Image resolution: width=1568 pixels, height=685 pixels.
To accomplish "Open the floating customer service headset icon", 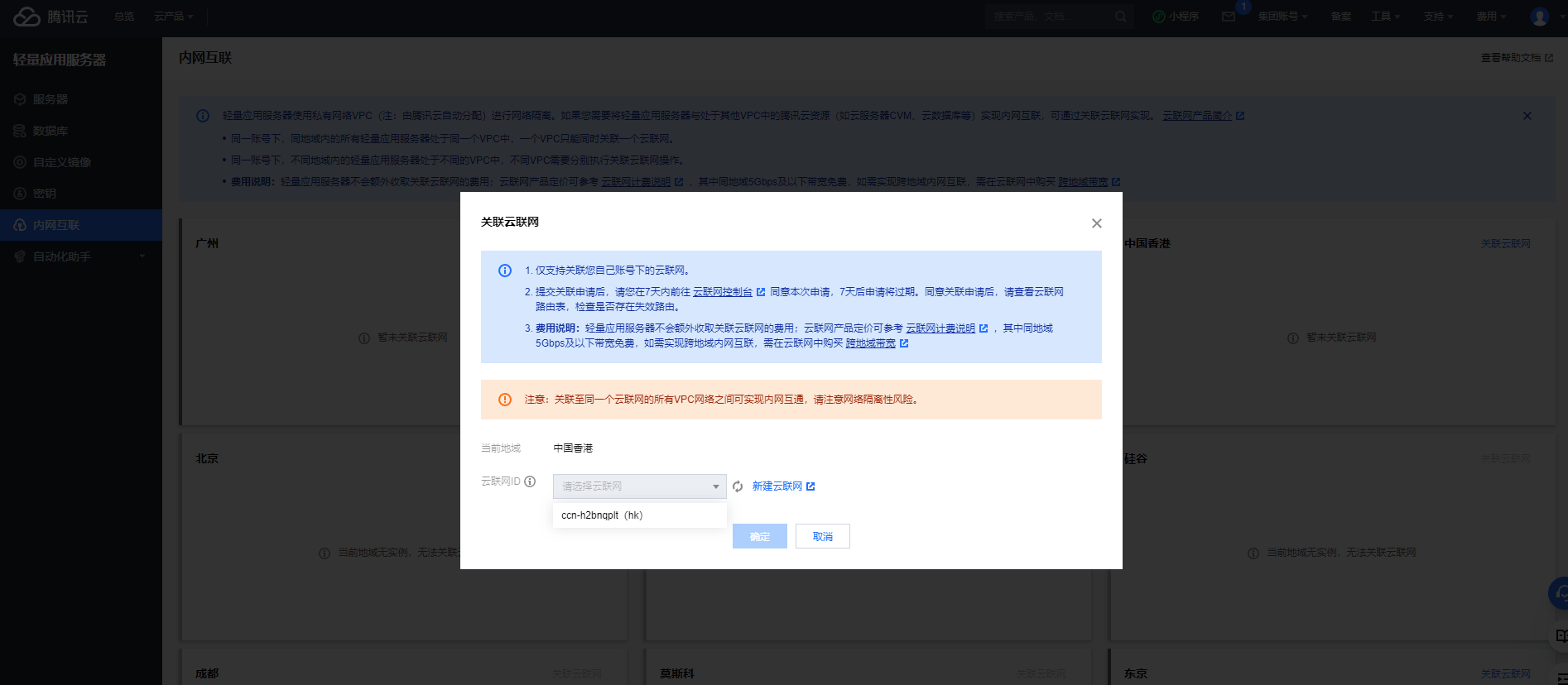I will click(1560, 592).
